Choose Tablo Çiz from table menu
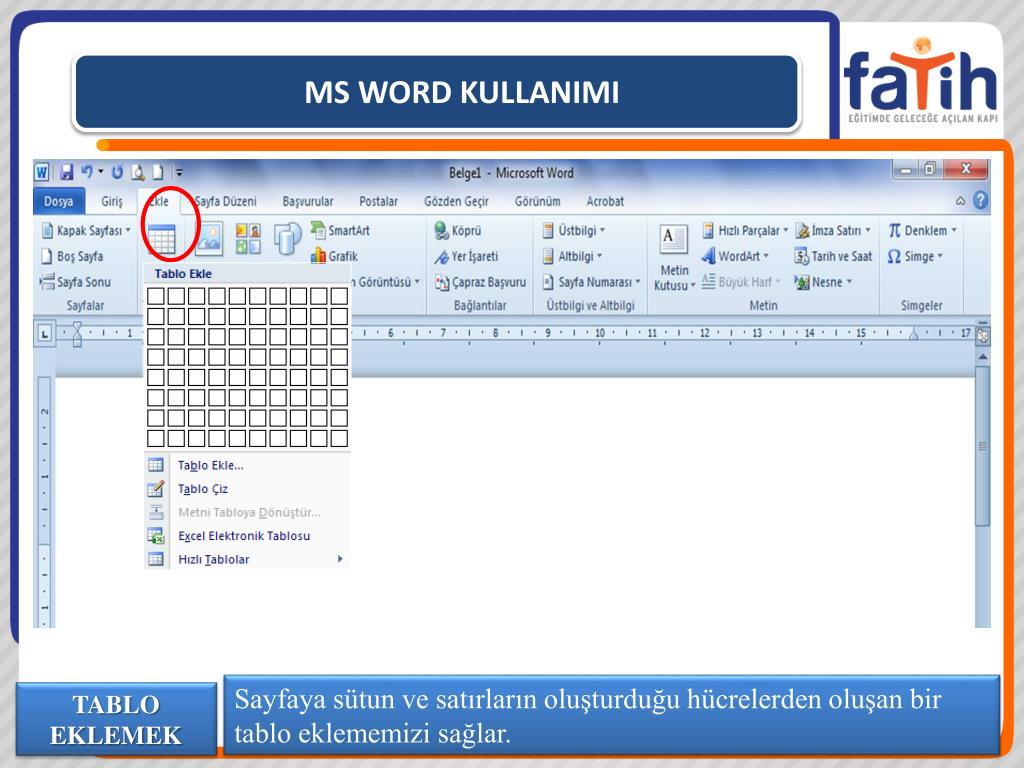This screenshot has width=1024, height=768. click(x=247, y=488)
